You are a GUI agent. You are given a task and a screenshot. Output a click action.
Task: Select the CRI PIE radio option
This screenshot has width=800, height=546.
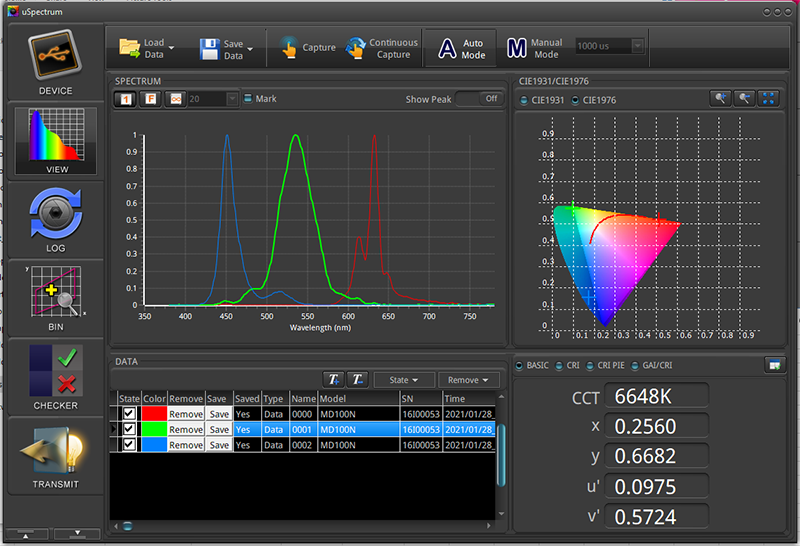click(590, 365)
